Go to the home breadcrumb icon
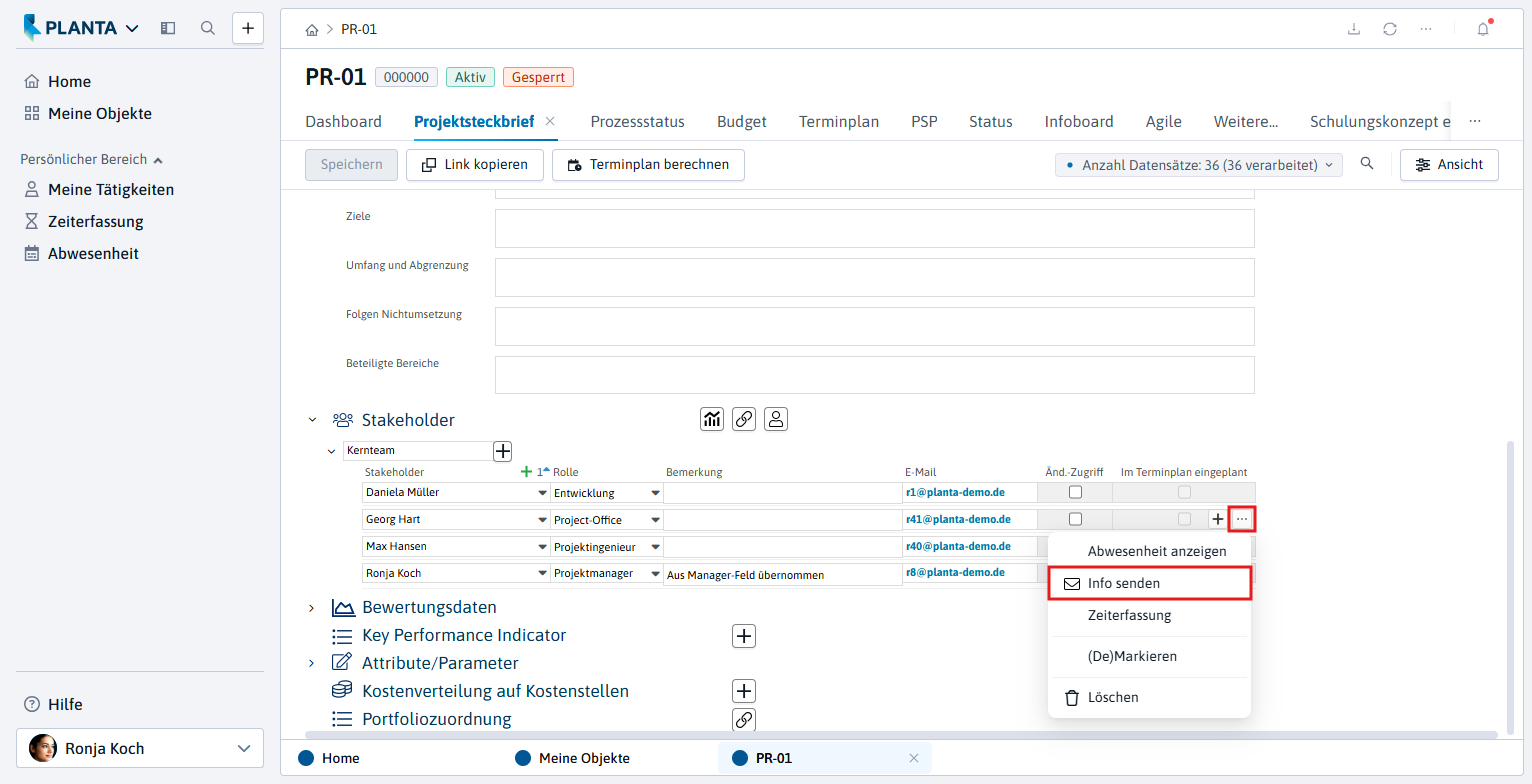 [x=312, y=29]
